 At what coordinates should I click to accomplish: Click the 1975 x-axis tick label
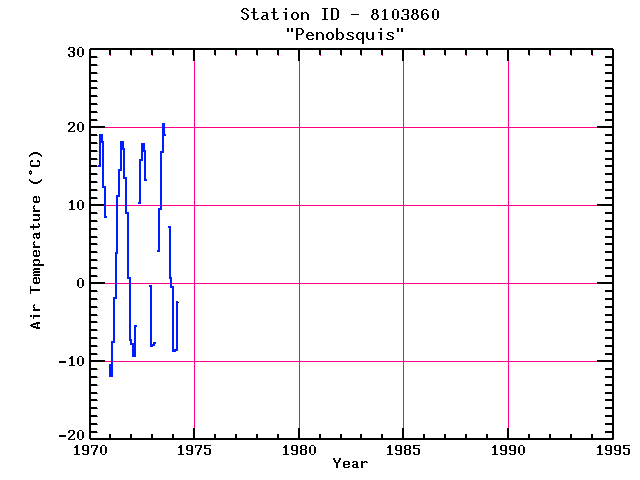194,451
